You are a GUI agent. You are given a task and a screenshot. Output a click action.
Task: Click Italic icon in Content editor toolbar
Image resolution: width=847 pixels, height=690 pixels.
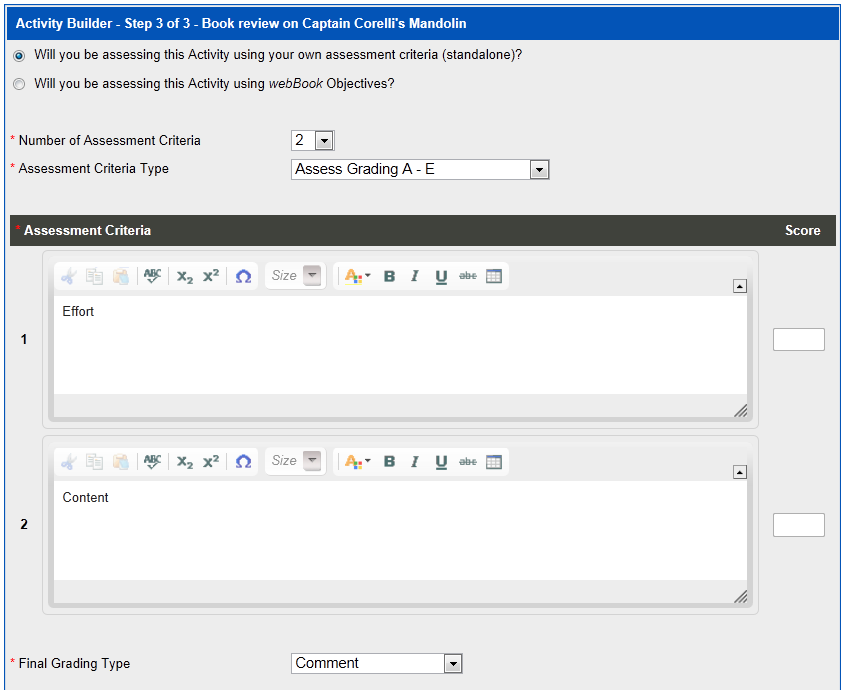coord(414,461)
